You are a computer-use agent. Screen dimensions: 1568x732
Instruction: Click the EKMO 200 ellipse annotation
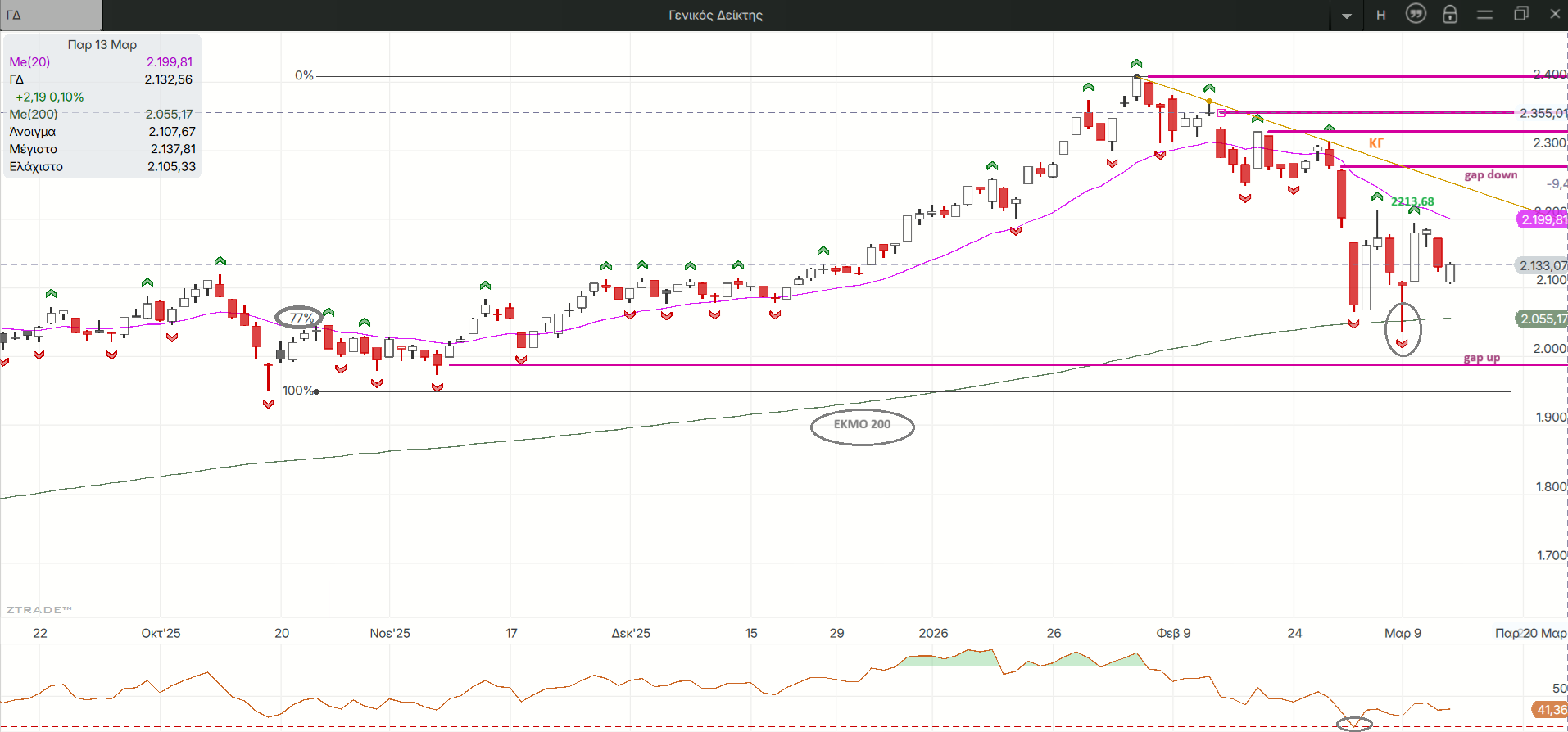click(x=862, y=425)
